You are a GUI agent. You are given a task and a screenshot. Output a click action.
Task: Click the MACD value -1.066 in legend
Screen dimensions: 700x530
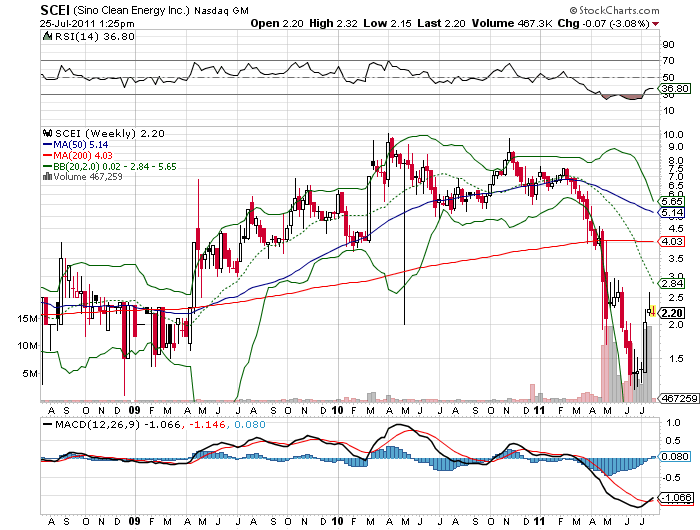point(162,425)
